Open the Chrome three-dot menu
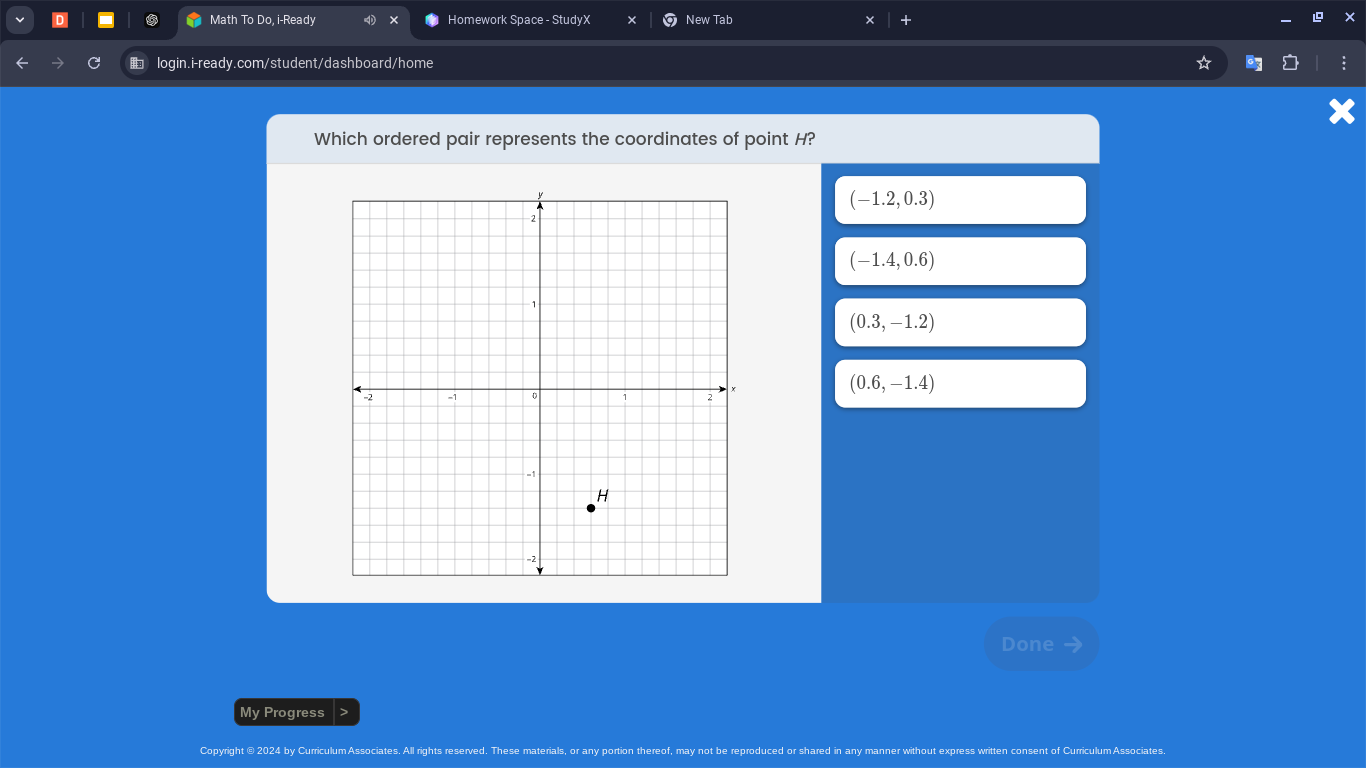Image resolution: width=1366 pixels, height=768 pixels. (1344, 63)
